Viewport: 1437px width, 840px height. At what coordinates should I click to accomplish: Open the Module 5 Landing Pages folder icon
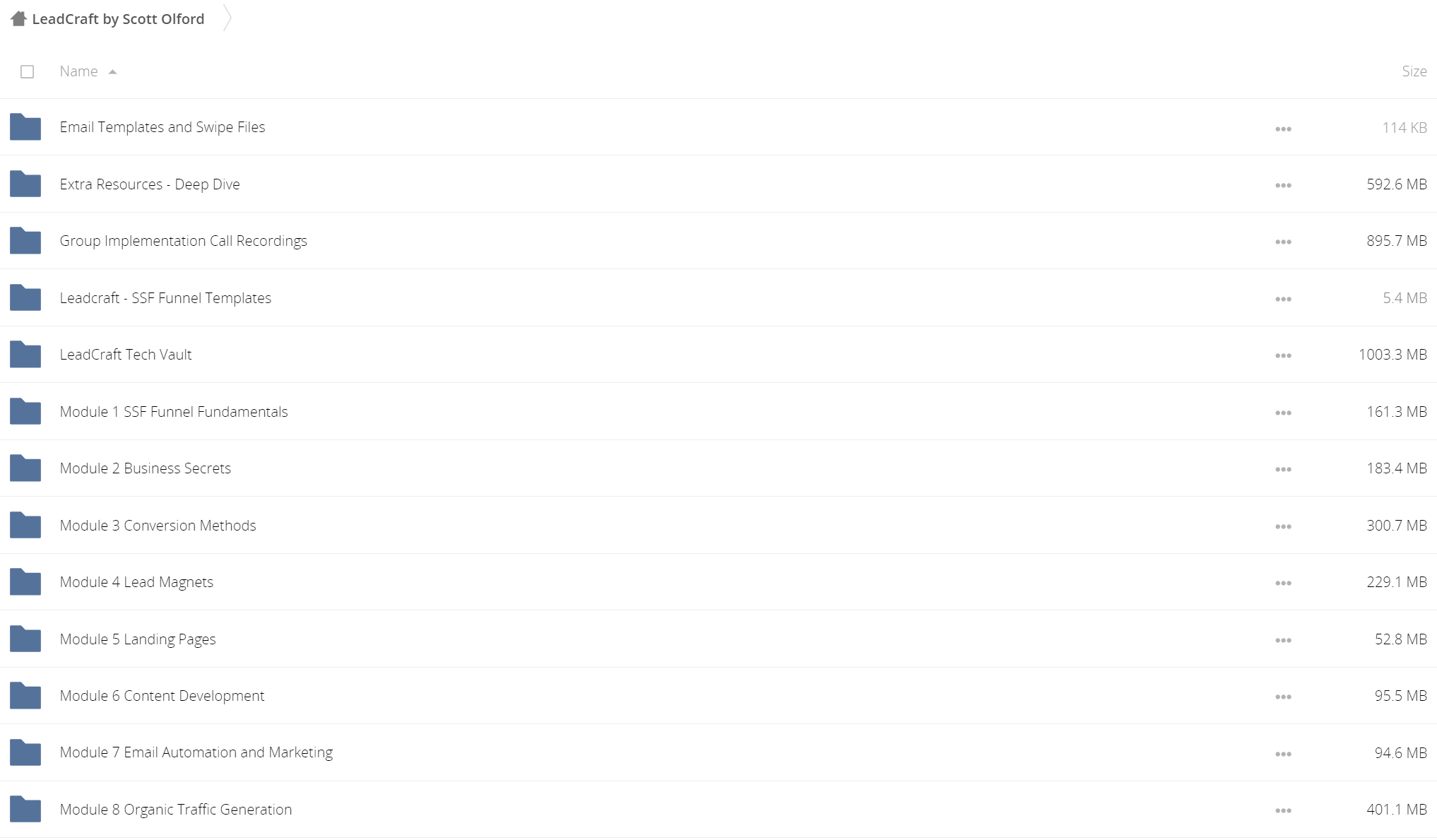[x=25, y=639]
